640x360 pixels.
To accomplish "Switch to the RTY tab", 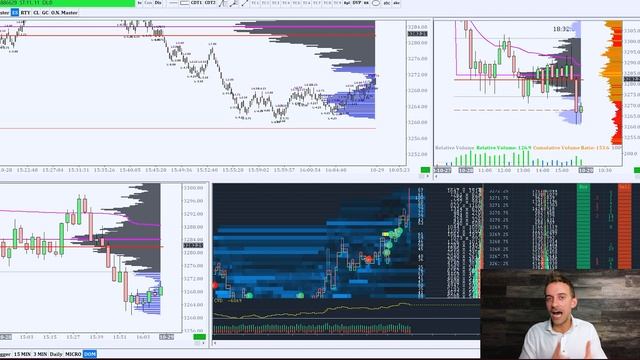I will click(x=25, y=13).
